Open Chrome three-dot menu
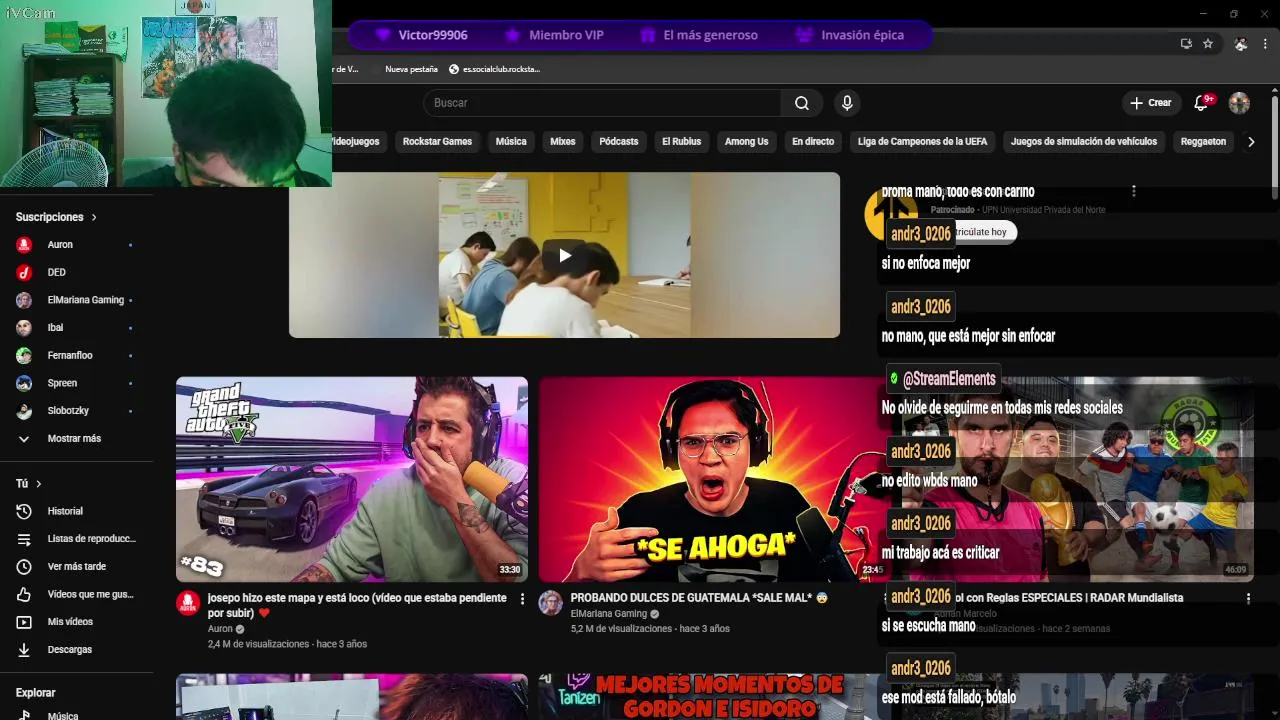The width and height of the screenshot is (1280, 720). (1266, 44)
